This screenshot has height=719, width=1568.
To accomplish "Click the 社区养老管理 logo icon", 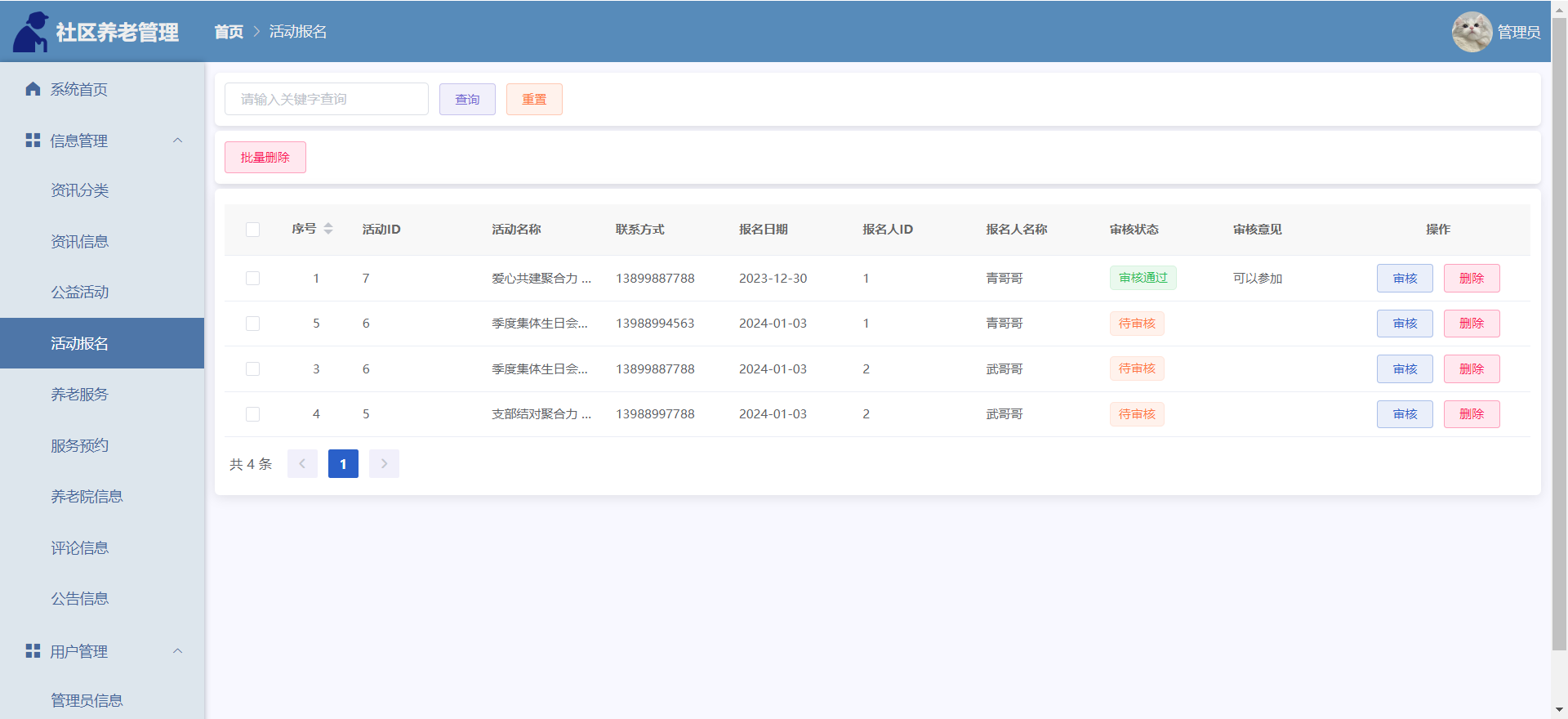I will [x=31, y=32].
